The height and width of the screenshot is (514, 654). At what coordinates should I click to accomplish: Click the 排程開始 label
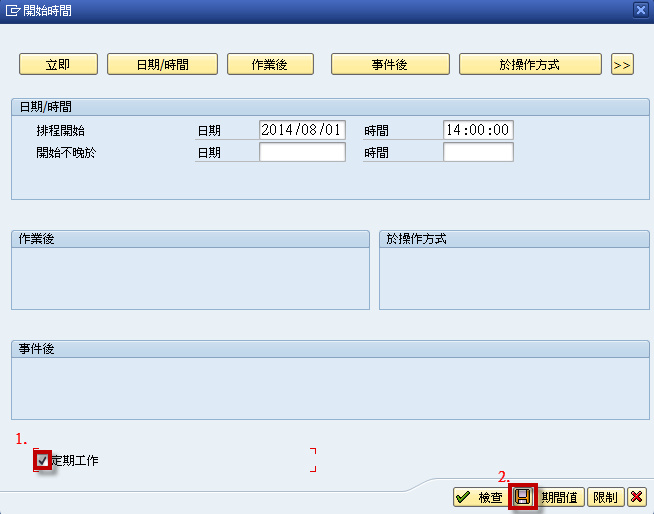(60, 131)
